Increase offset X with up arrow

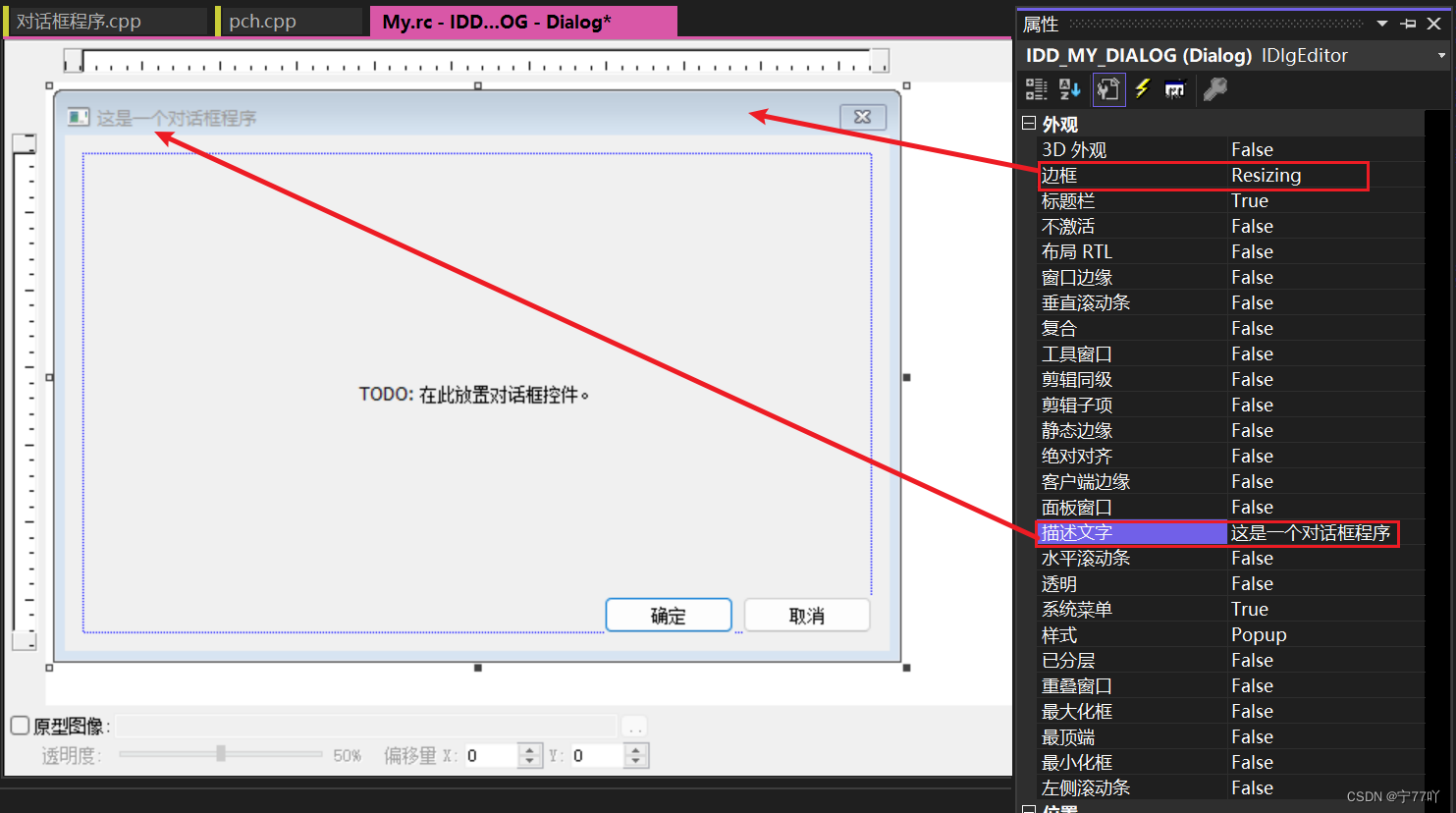(x=530, y=749)
